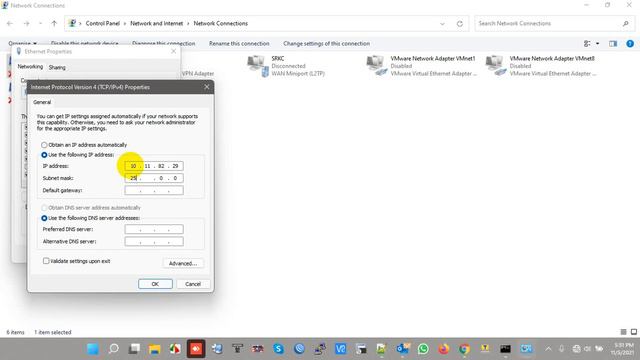Click the Default gateway input field
The height and width of the screenshot is (360, 640).
154,190
